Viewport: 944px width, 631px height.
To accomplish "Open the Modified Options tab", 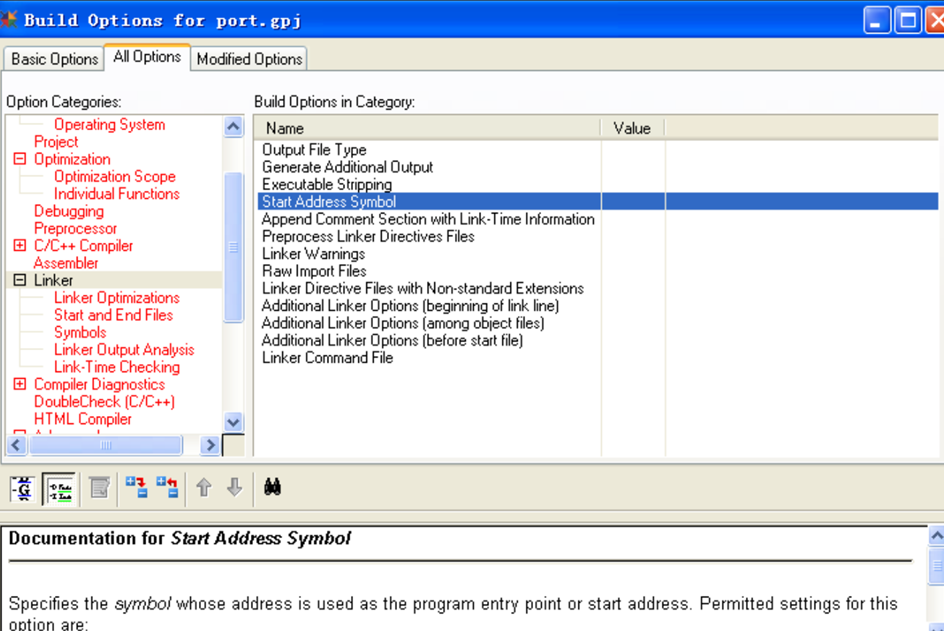I will [x=249, y=59].
